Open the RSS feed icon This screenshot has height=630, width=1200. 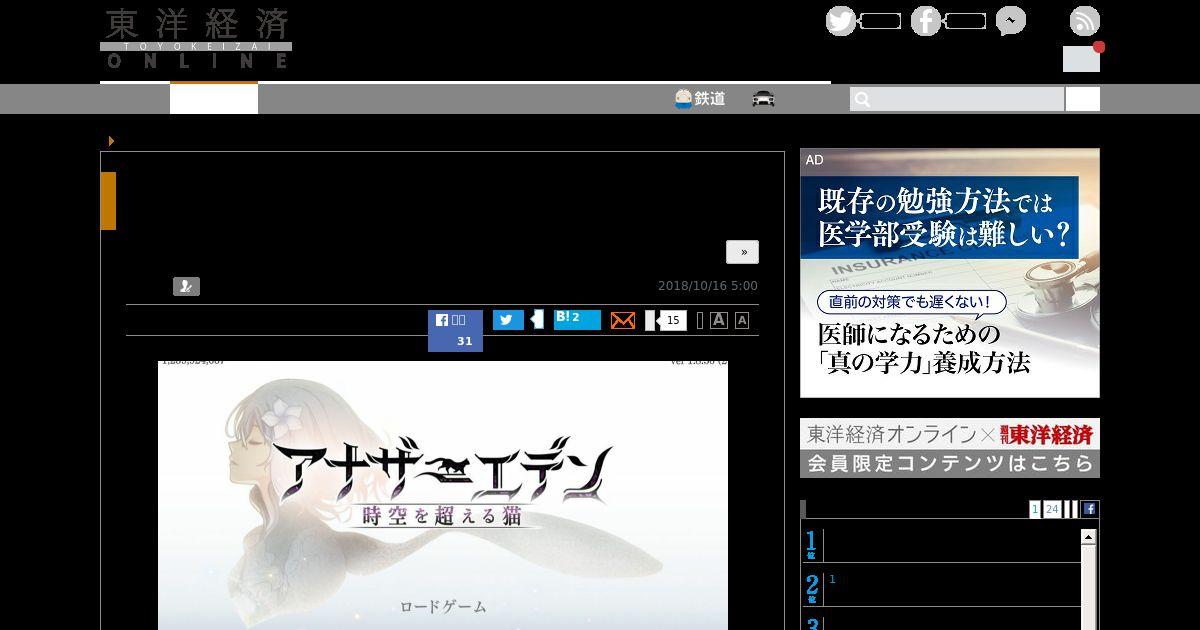(x=1084, y=21)
